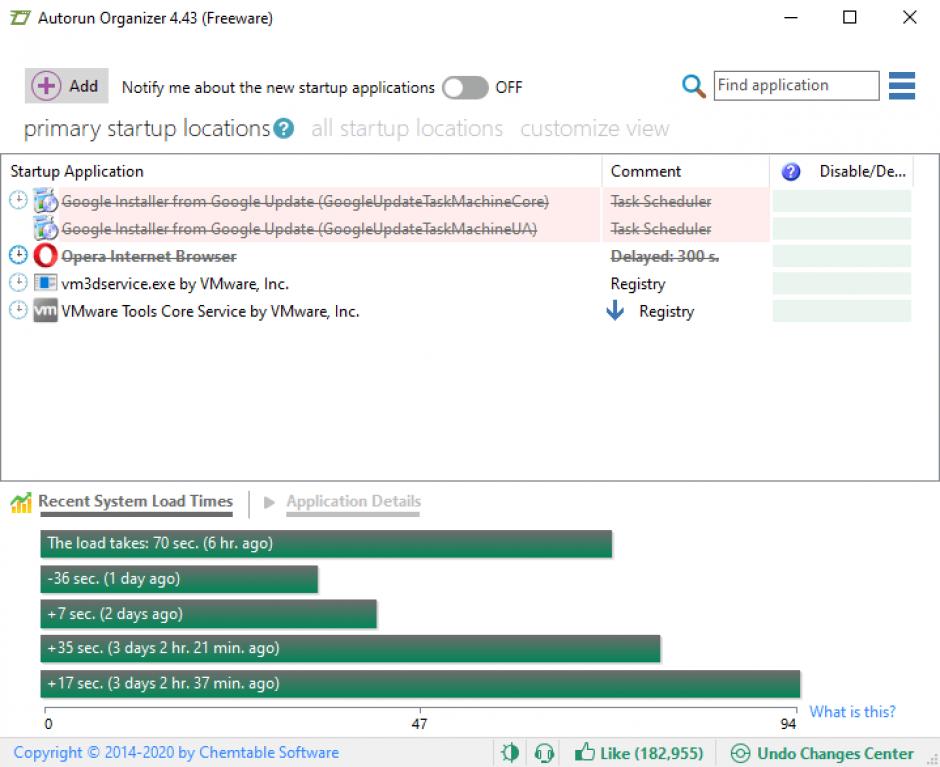The width and height of the screenshot is (940, 767).
Task: Click the -36 sec. (1 day ago) bar
Action: click(x=179, y=579)
